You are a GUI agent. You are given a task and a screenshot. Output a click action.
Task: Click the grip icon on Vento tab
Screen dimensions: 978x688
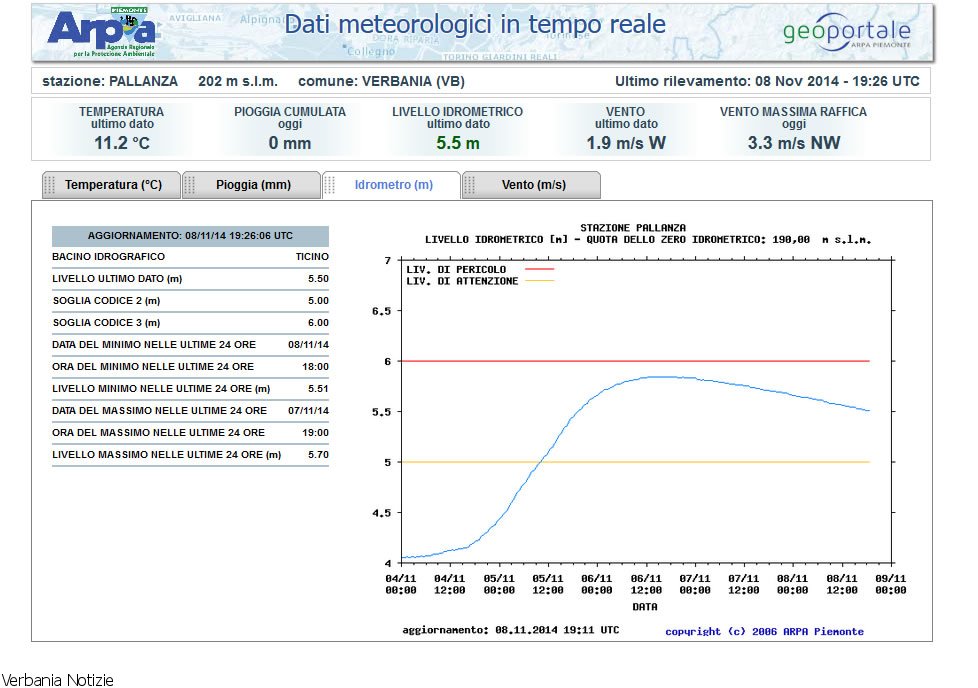tap(471, 185)
